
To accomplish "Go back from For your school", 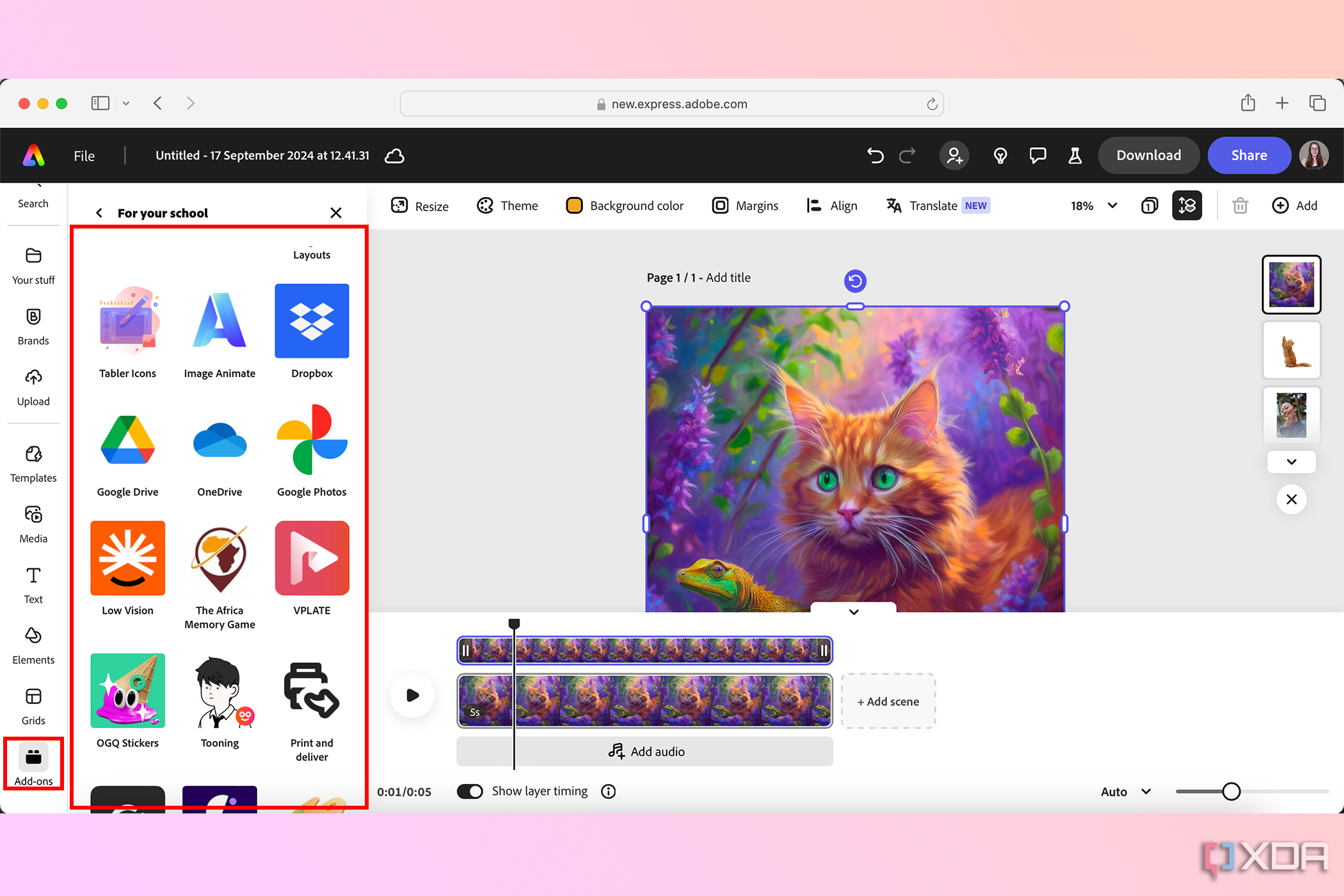I will [x=99, y=212].
